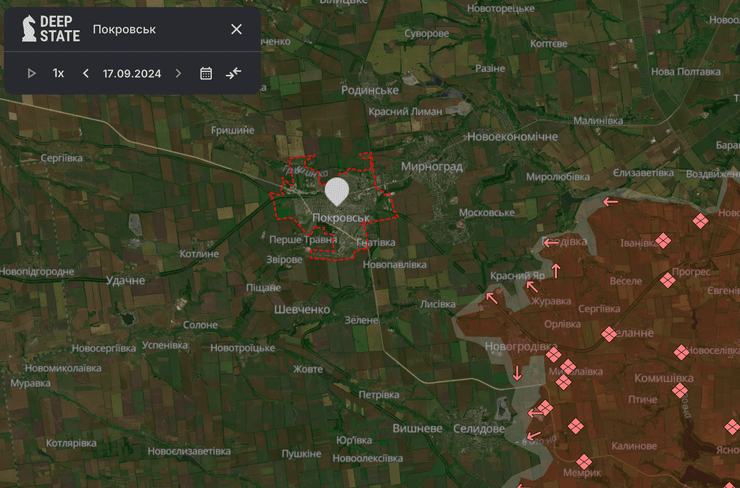Go to the previous date
The image size is (740, 488).
[x=86, y=73]
